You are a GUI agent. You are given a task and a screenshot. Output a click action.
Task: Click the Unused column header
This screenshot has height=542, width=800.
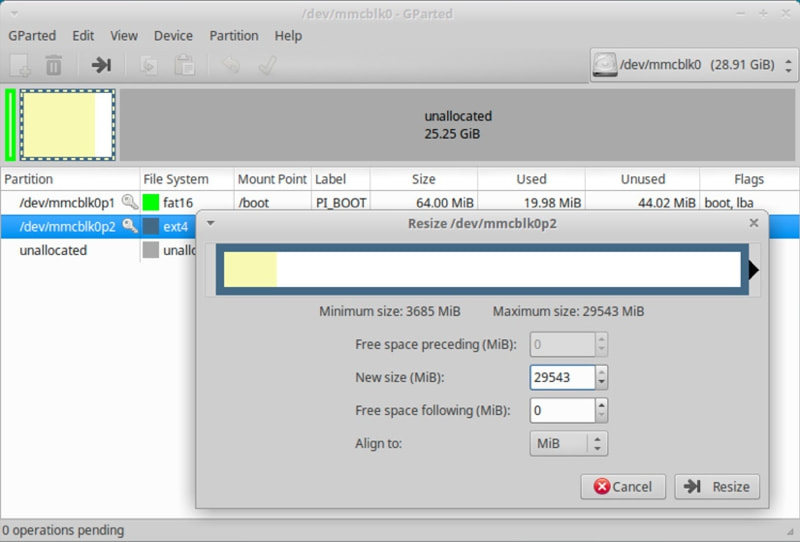642,179
